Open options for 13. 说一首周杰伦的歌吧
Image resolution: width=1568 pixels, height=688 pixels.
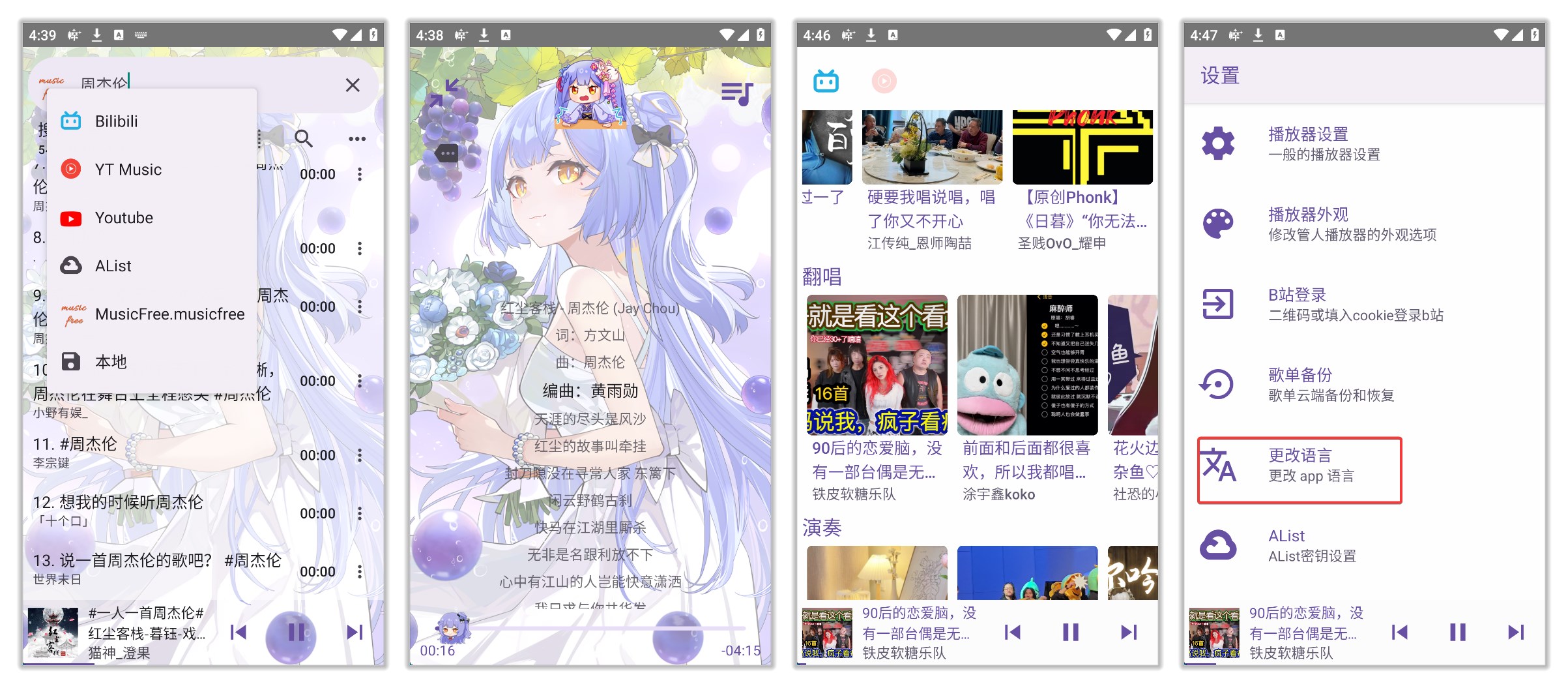(360, 572)
